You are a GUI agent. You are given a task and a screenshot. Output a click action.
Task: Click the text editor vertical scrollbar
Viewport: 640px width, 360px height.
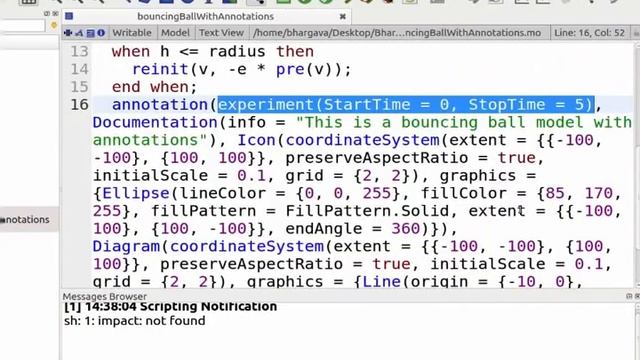tap(637, 163)
